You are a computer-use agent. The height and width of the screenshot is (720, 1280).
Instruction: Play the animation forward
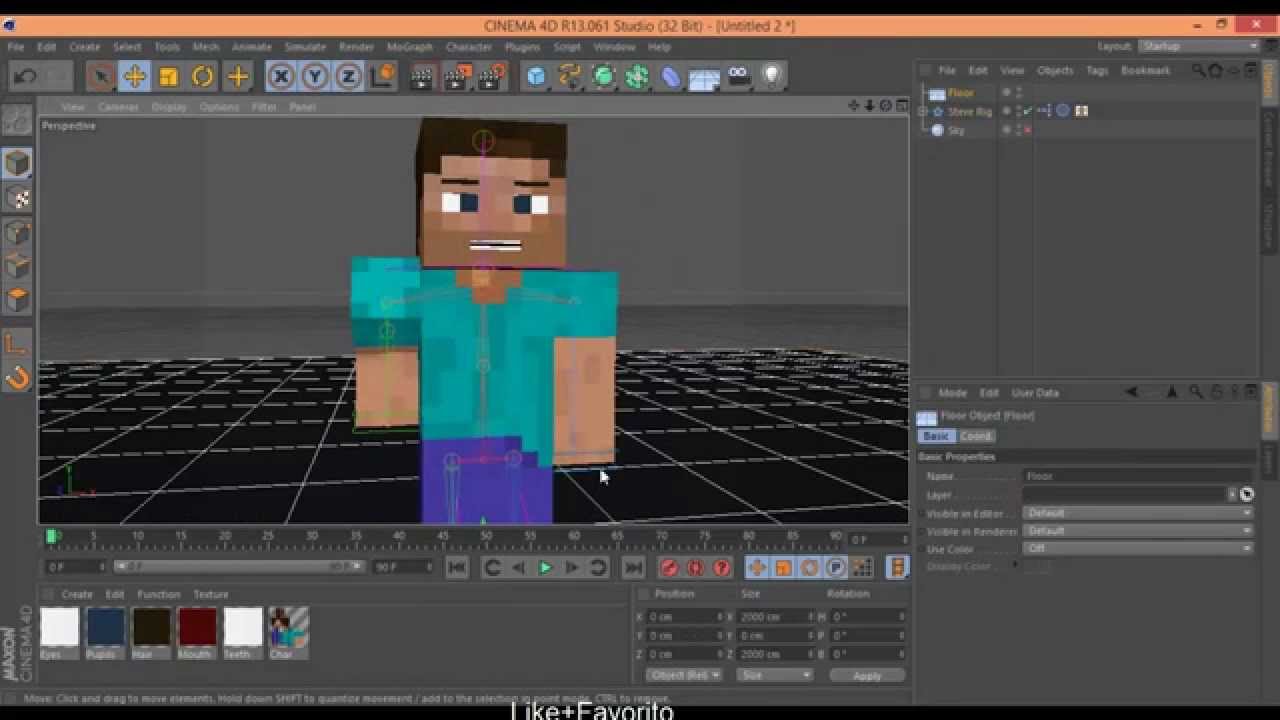(545, 568)
